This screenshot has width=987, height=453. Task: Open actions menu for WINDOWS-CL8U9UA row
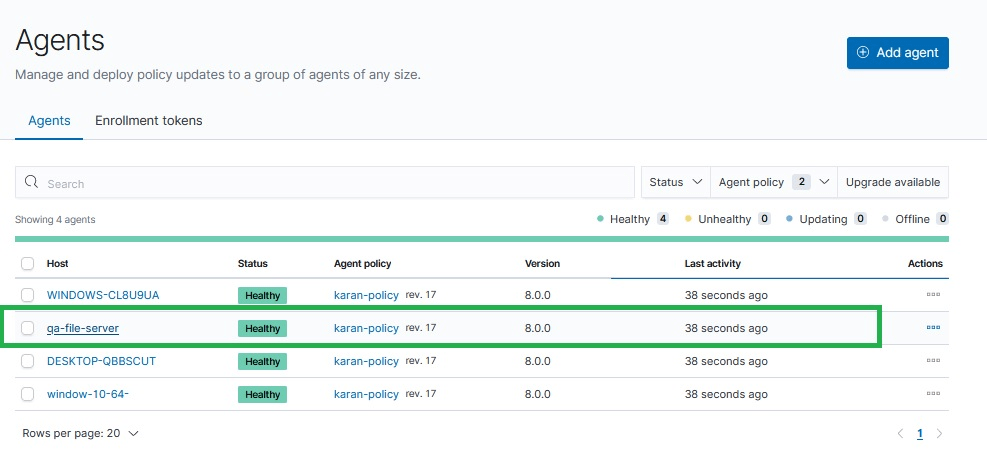(x=933, y=294)
